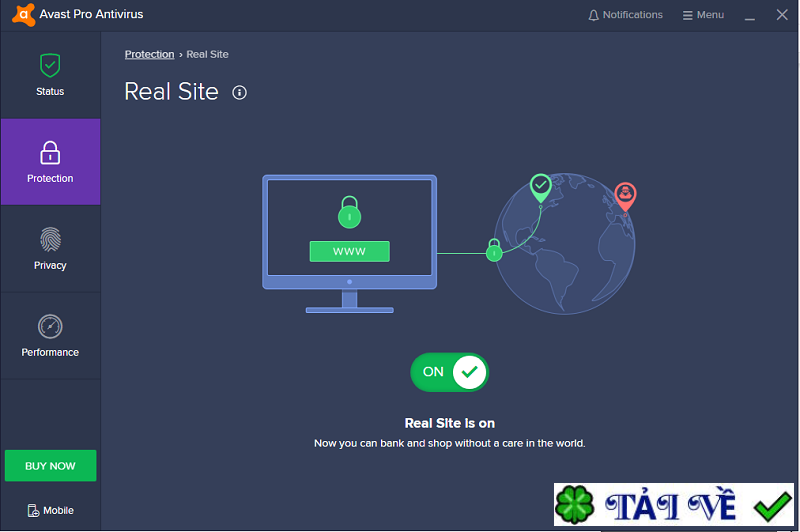Click the green padlock on monitor

tap(349, 212)
